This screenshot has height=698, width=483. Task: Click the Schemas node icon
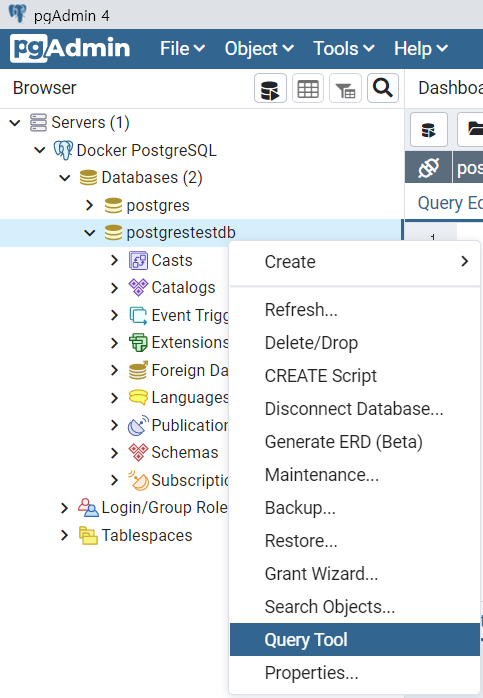138,452
